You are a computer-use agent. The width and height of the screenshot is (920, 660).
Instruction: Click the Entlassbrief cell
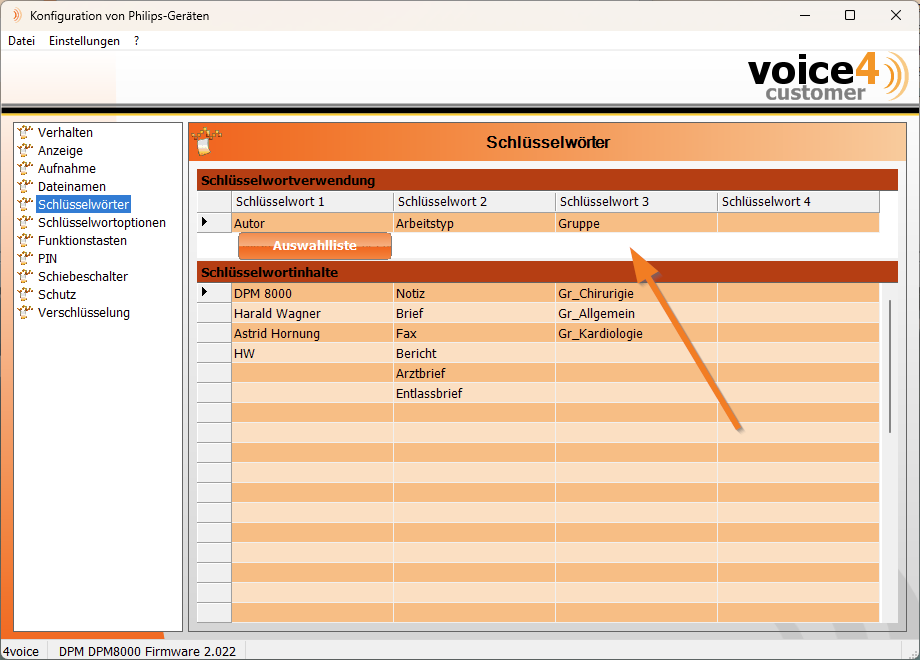(x=474, y=393)
